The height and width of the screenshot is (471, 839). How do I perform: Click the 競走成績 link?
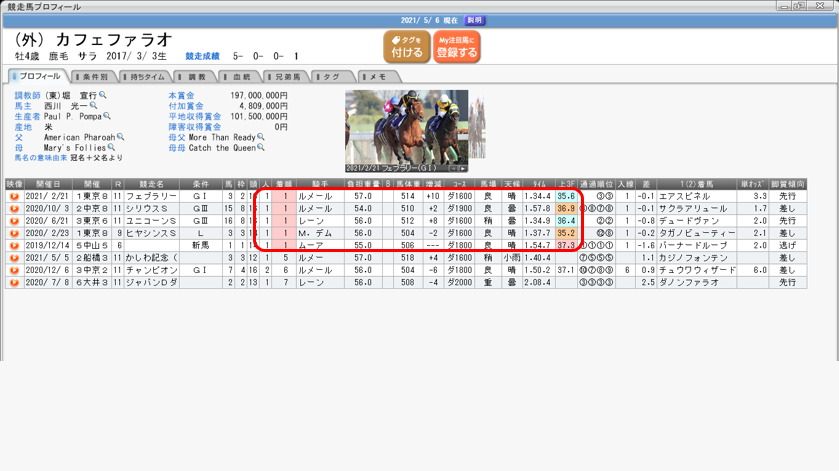[x=202, y=57]
